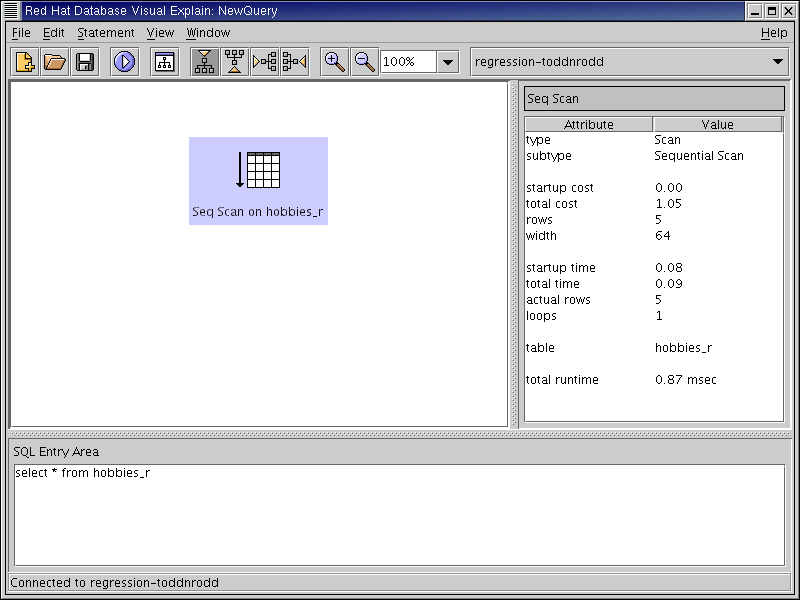Screen dimensions: 800x600
Task: Run the Explain play button
Action: (125, 62)
